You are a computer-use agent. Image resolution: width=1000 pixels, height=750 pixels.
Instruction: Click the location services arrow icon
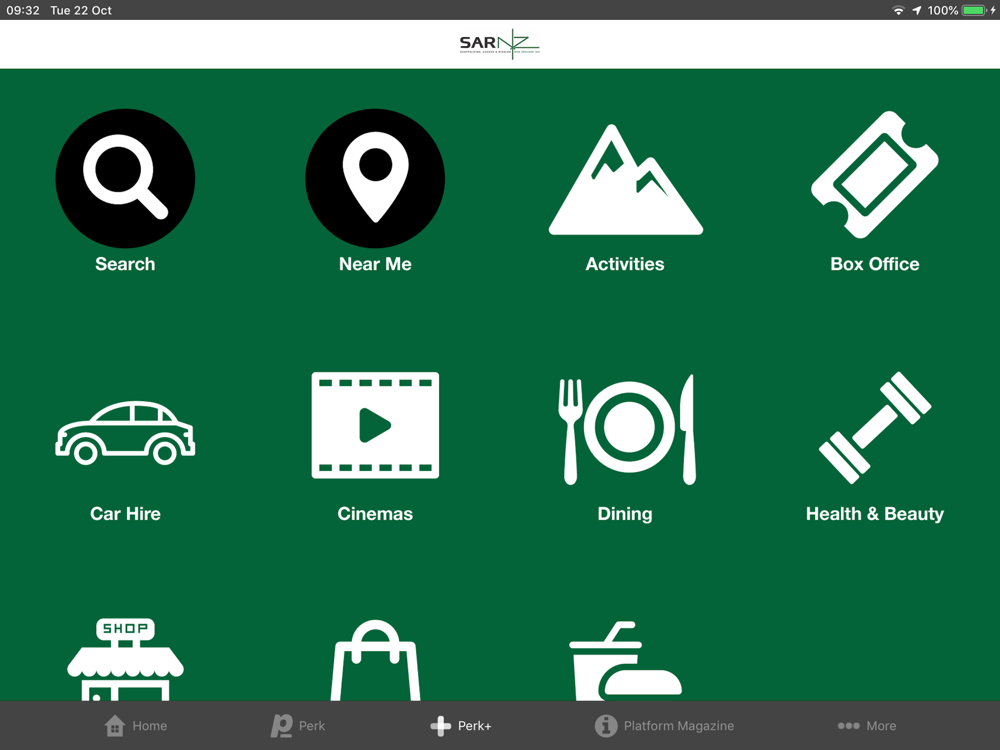click(x=916, y=10)
